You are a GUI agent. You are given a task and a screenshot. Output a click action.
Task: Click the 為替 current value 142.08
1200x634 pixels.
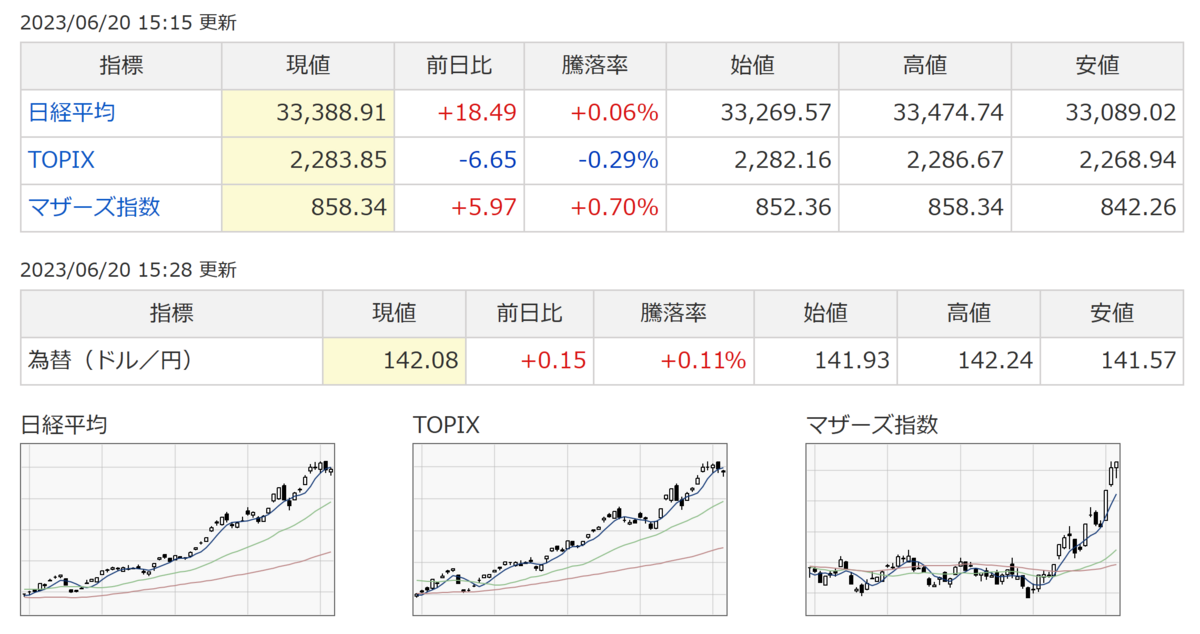(x=421, y=361)
